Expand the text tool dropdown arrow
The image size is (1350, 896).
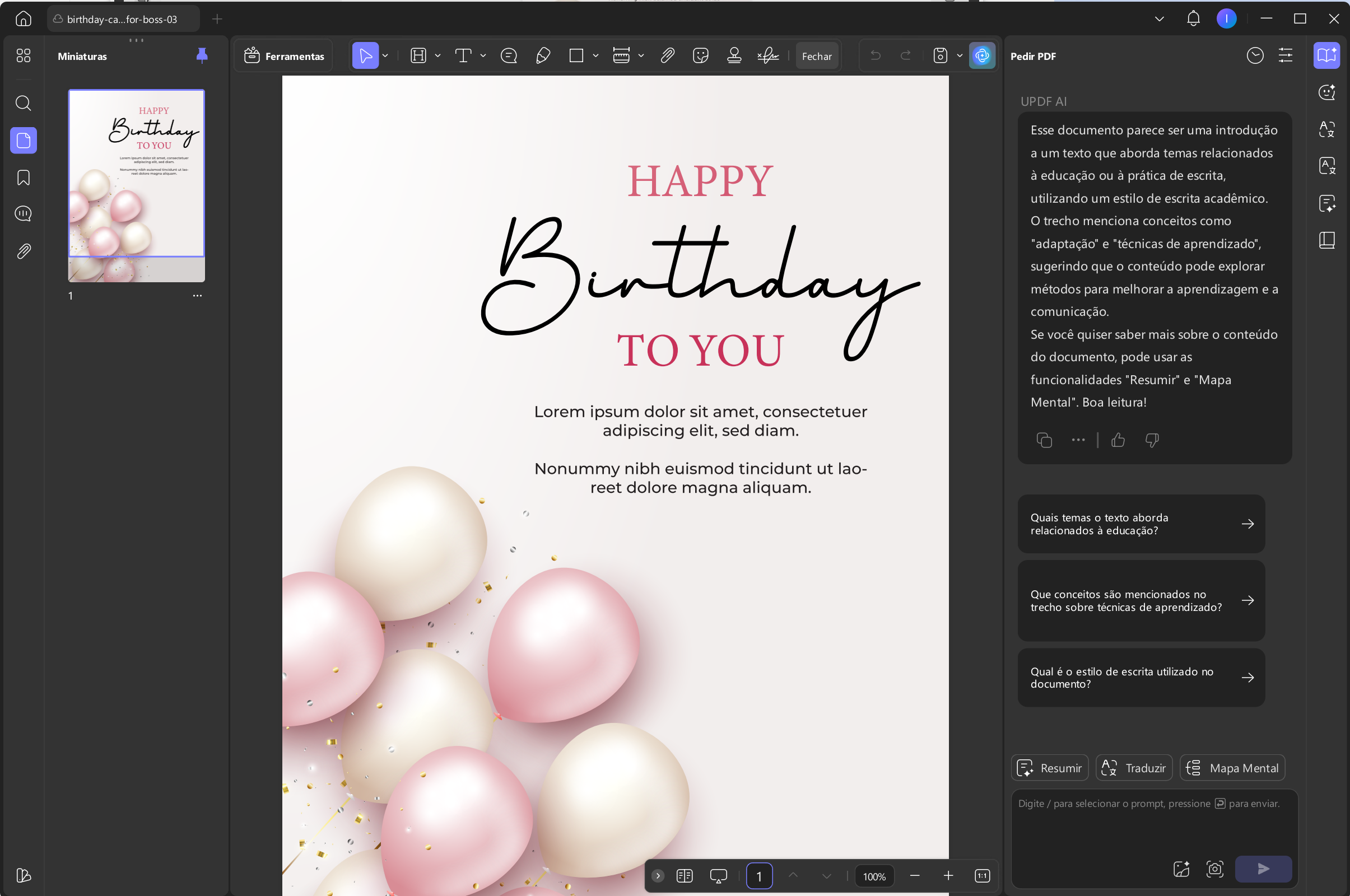483,55
